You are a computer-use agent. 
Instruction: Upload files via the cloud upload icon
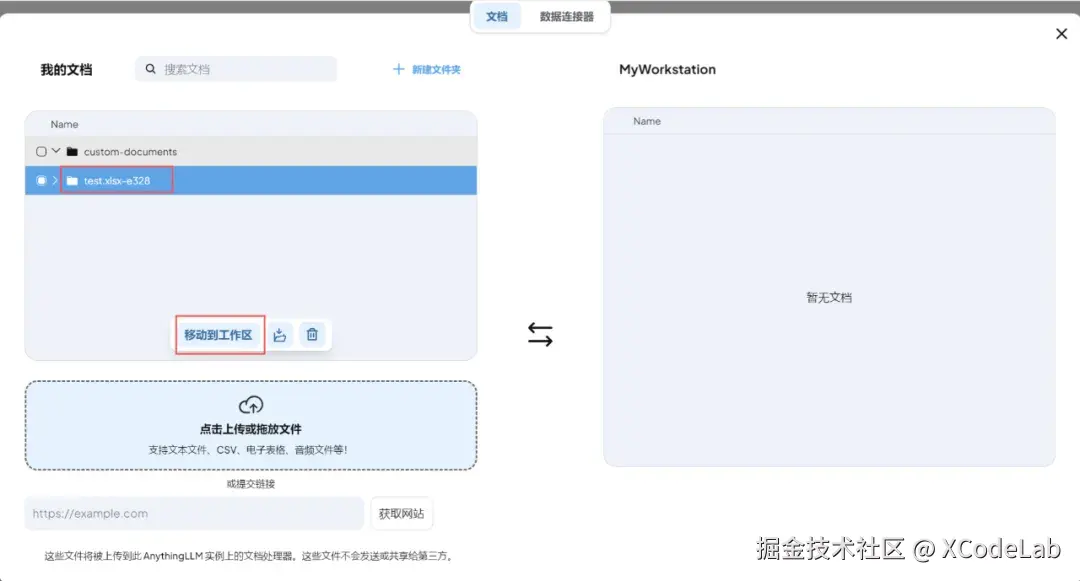tap(251, 405)
